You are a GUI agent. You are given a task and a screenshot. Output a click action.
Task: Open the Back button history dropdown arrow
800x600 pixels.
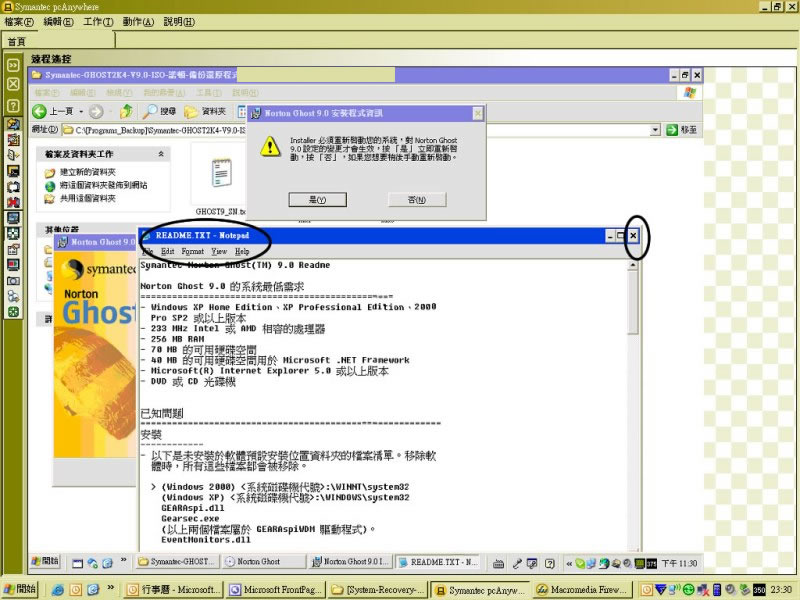[x=81, y=112]
